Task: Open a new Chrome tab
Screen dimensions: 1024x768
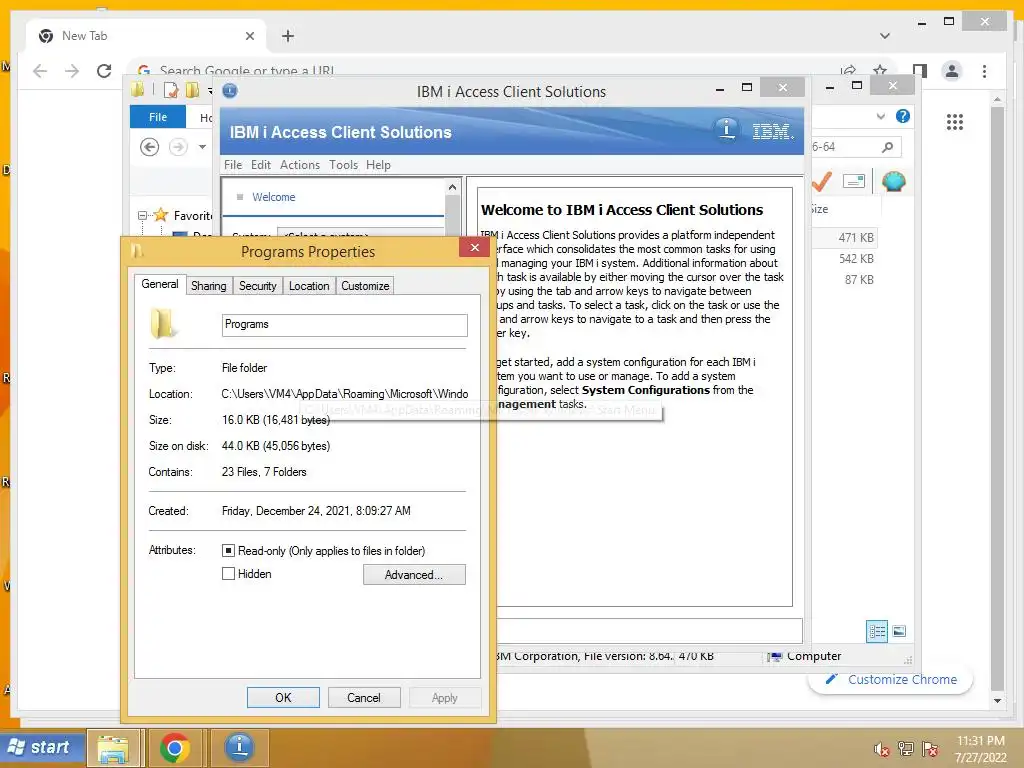Action: click(x=288, y=36)
